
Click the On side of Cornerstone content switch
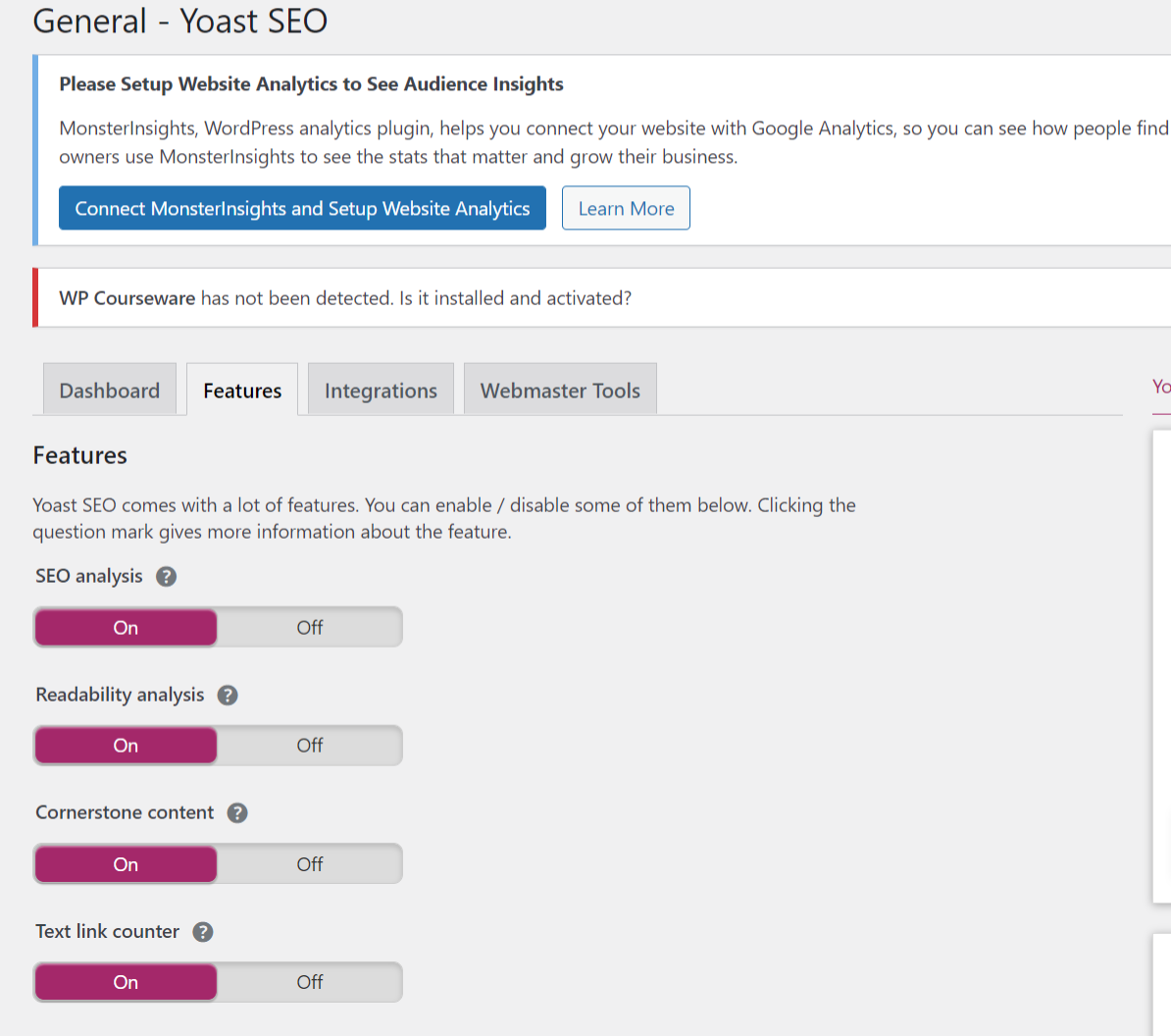click(126, 863)
